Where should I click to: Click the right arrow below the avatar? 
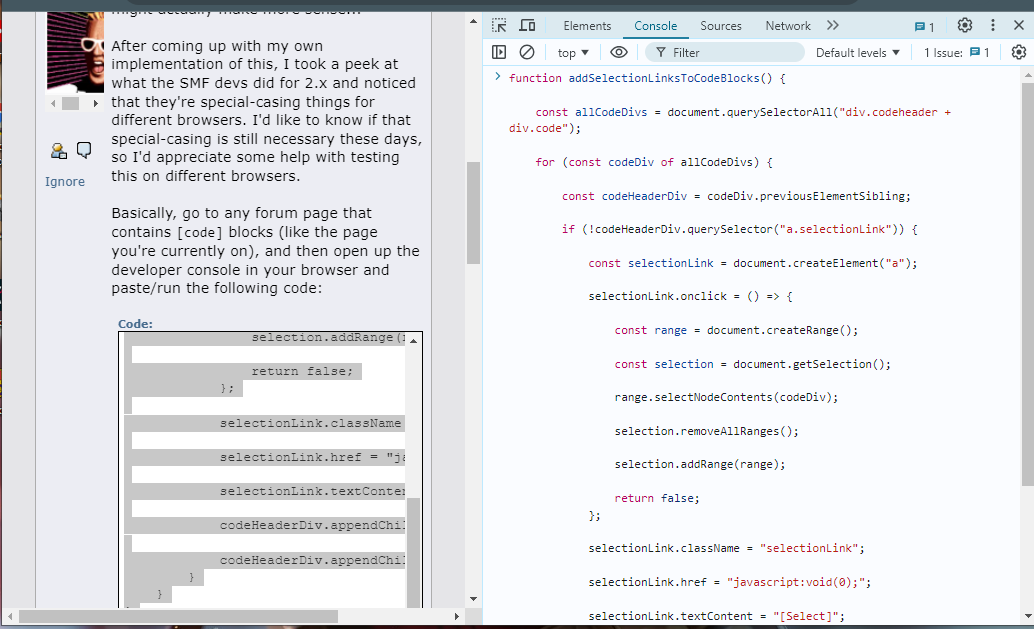pos(96,104)
